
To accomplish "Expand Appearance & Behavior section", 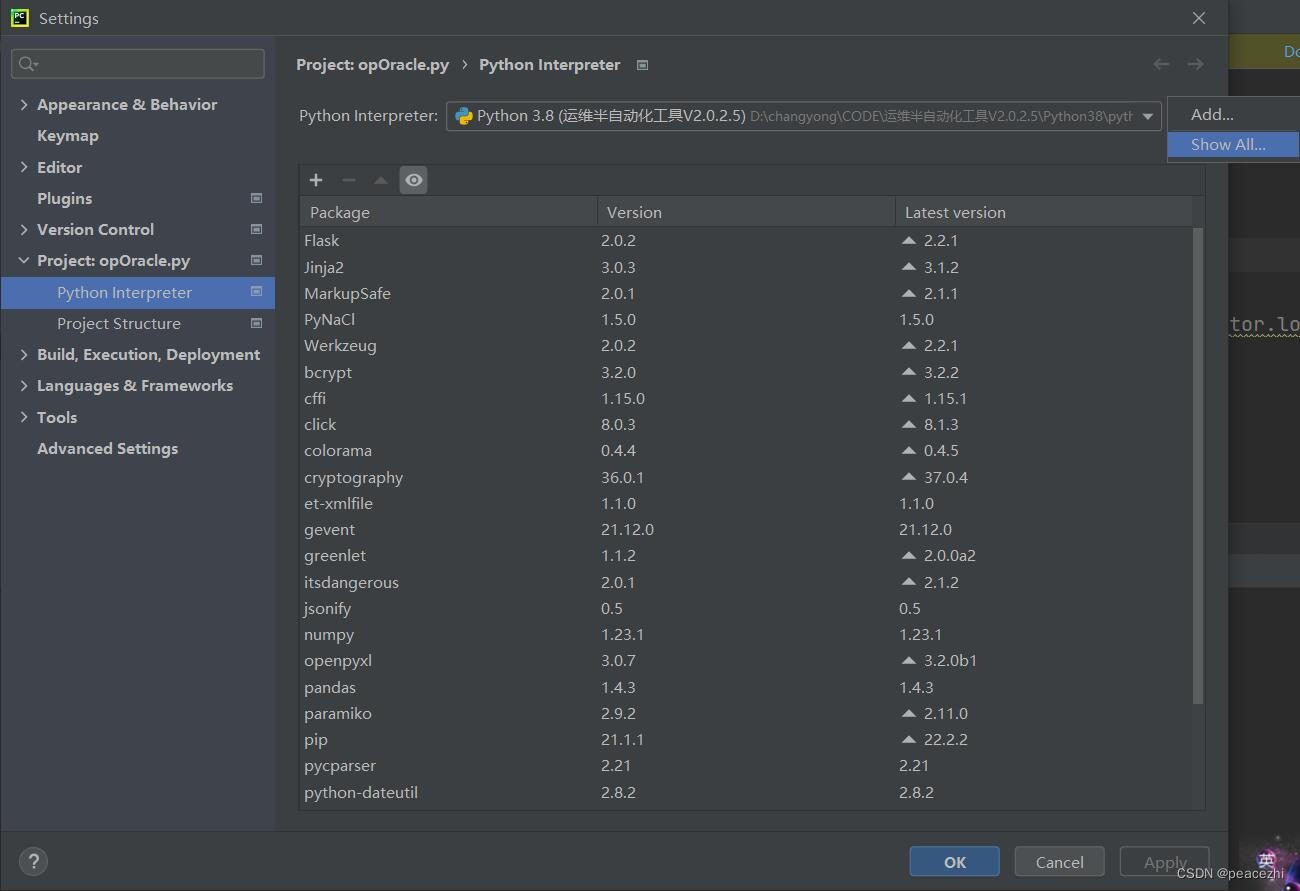I will point(24,104).
